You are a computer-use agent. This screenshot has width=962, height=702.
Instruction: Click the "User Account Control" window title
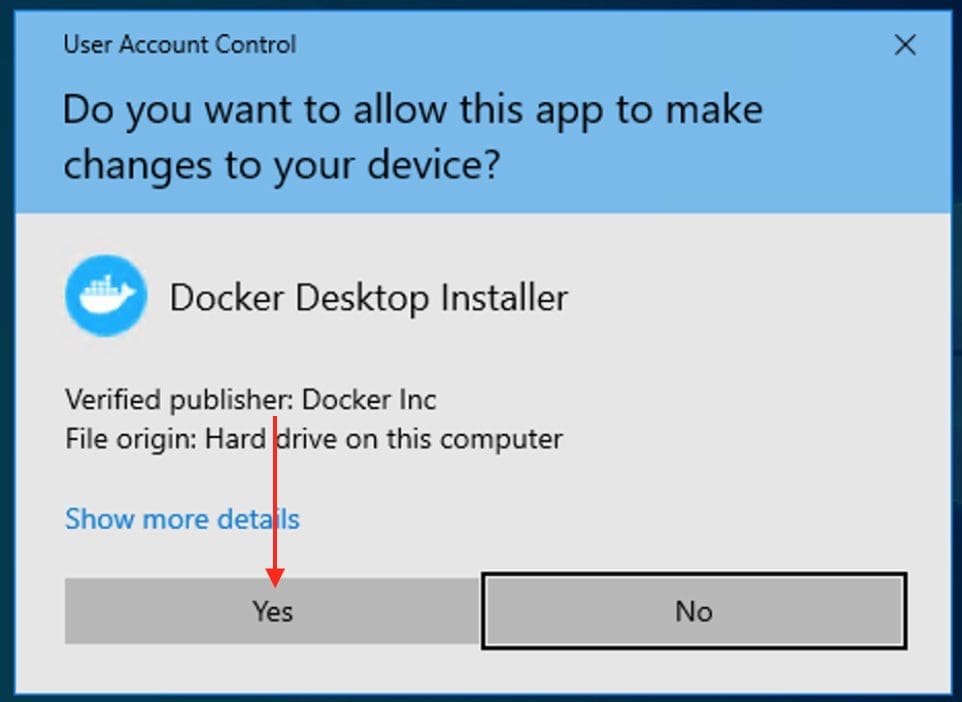tap(180, 45)
